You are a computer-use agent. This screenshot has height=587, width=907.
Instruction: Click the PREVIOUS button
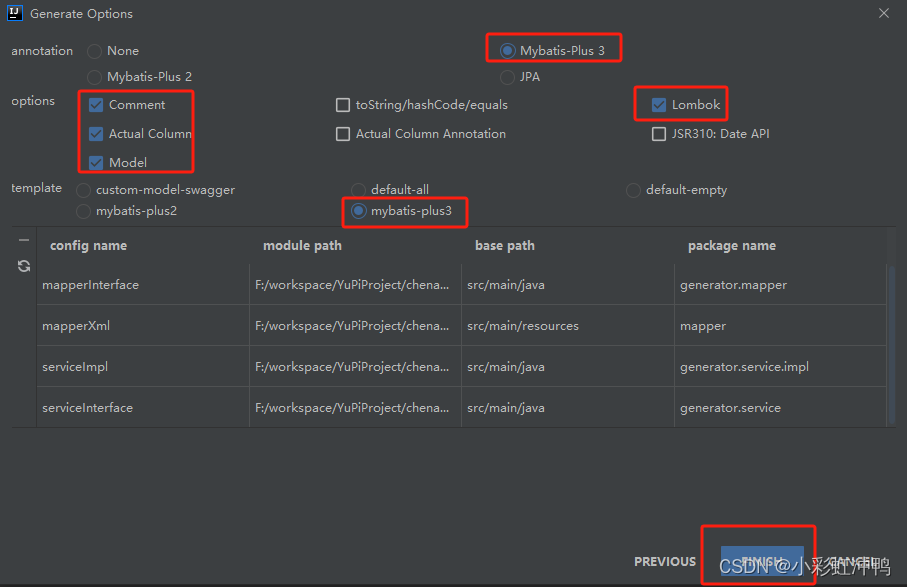click(664, 562)
